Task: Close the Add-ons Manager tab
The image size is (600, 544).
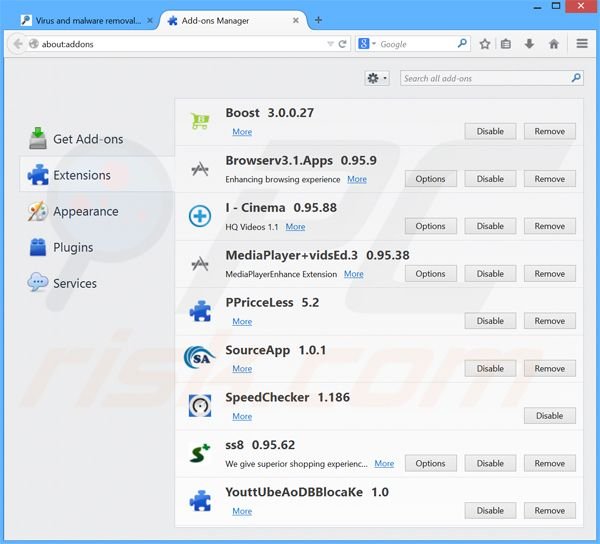Action: point(295,20)
